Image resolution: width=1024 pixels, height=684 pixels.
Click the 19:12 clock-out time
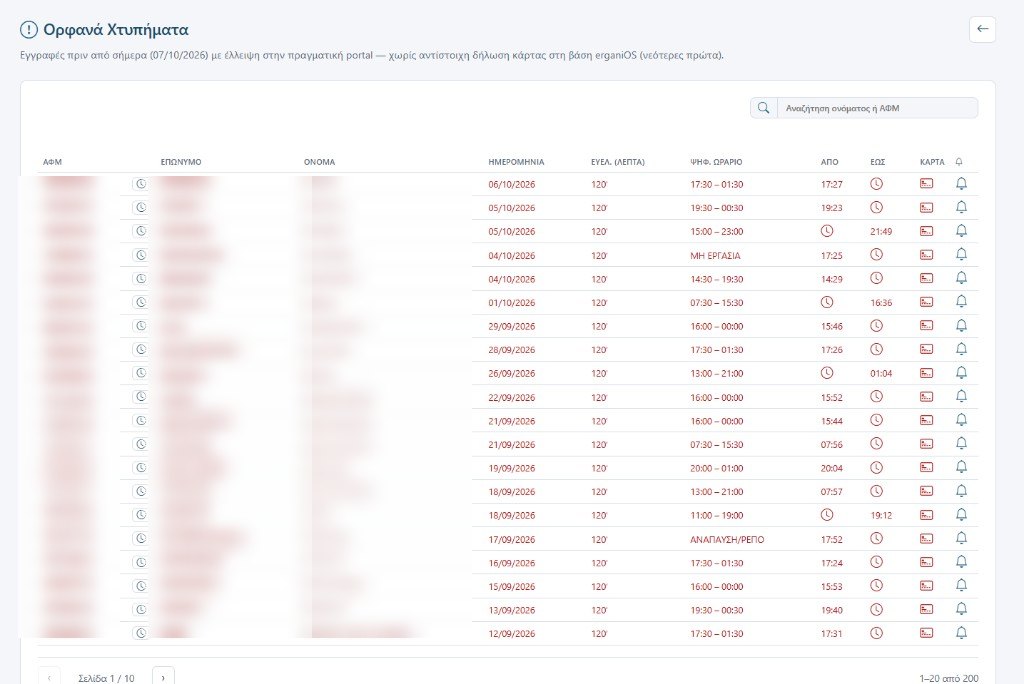point(881,515)
